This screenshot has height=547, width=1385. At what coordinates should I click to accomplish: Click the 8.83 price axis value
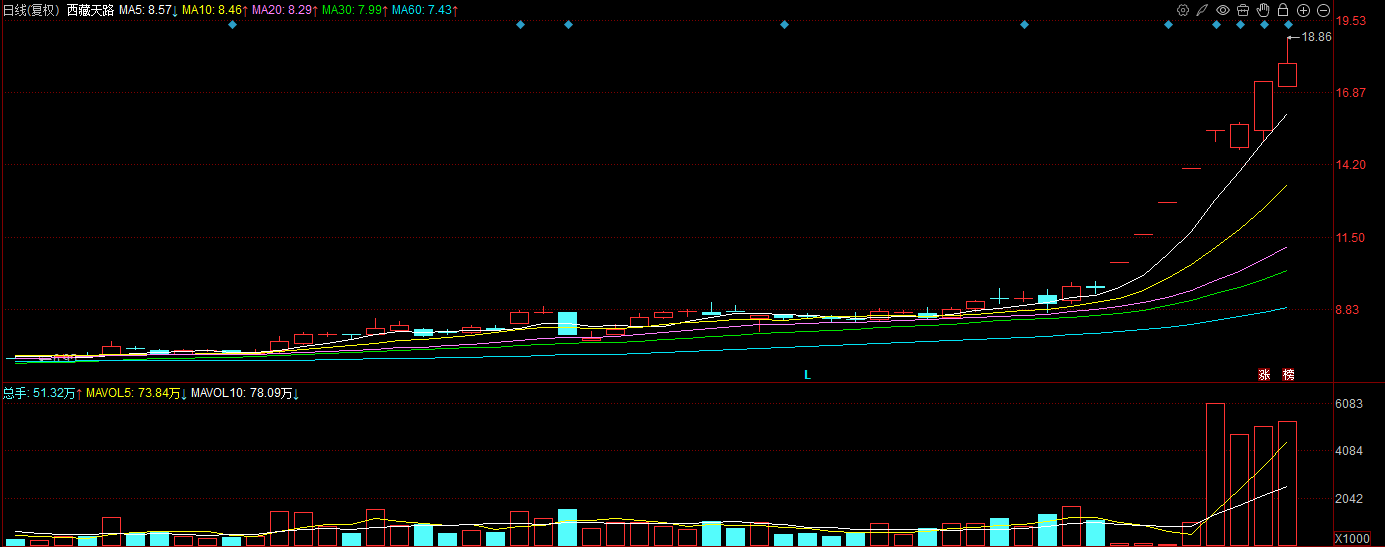click(x=1349, y=310)
